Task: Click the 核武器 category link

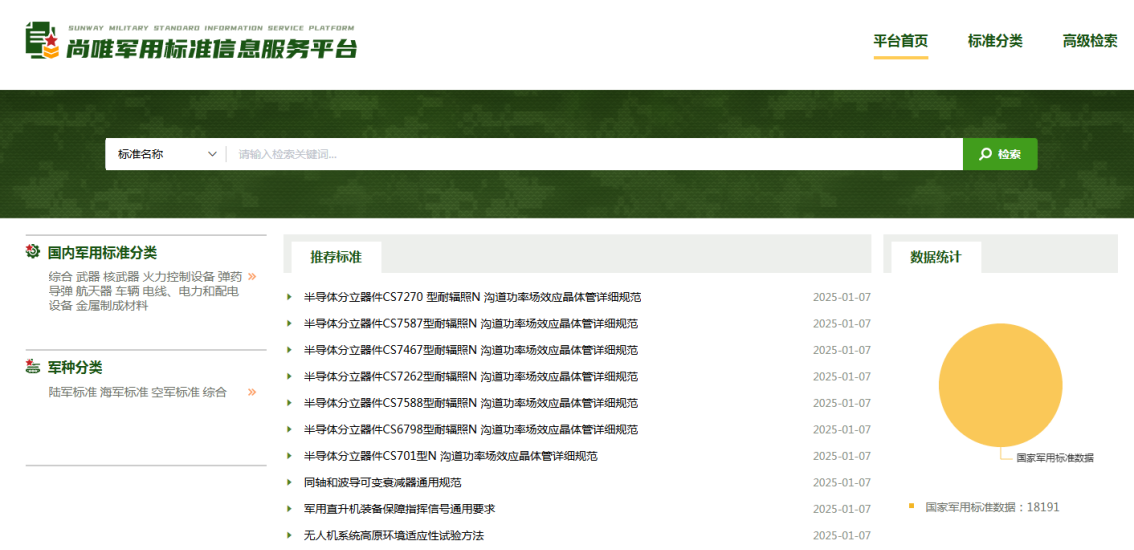Action: pos(121,276)
